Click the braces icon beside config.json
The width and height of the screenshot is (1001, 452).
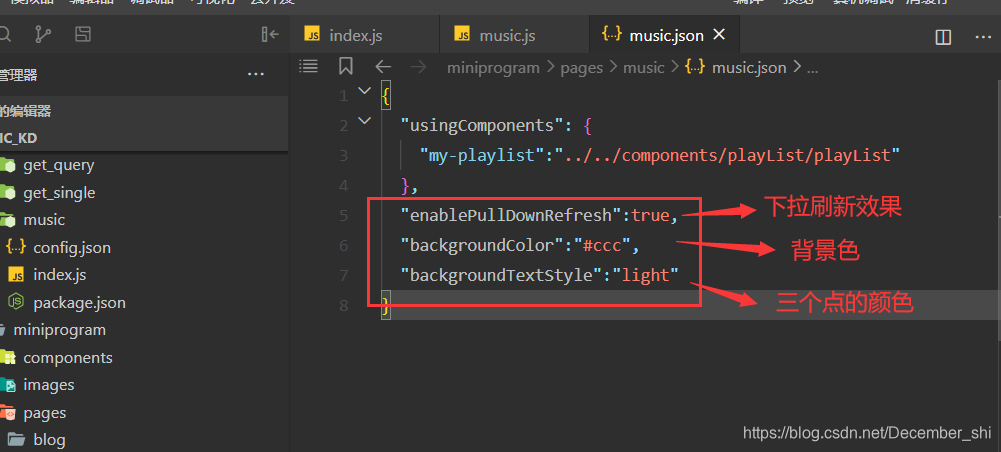15,246
